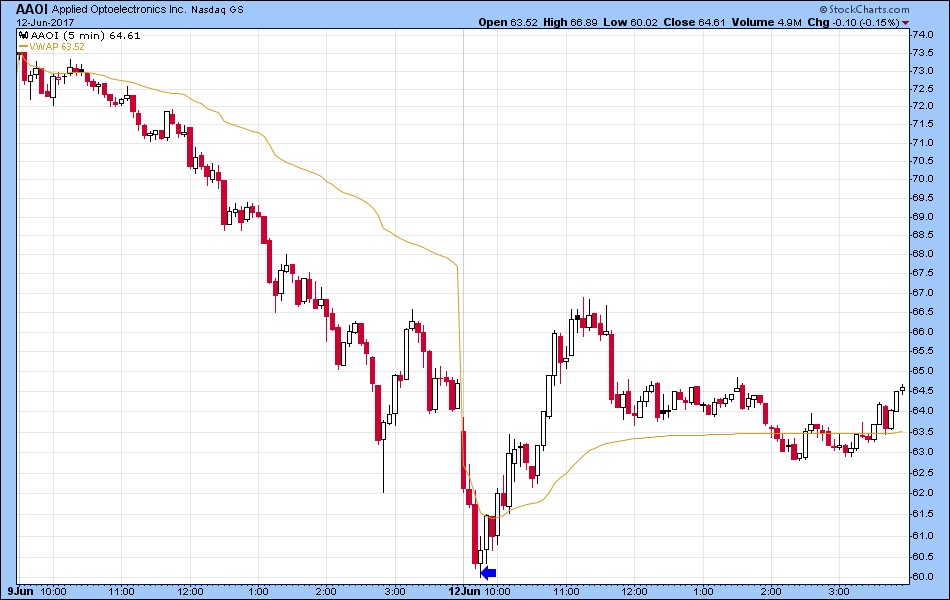This screenshot has height=600, width=950.
Task: Click the Close 64.61 value
Action: pyautogui.click(x=694, y=22)
